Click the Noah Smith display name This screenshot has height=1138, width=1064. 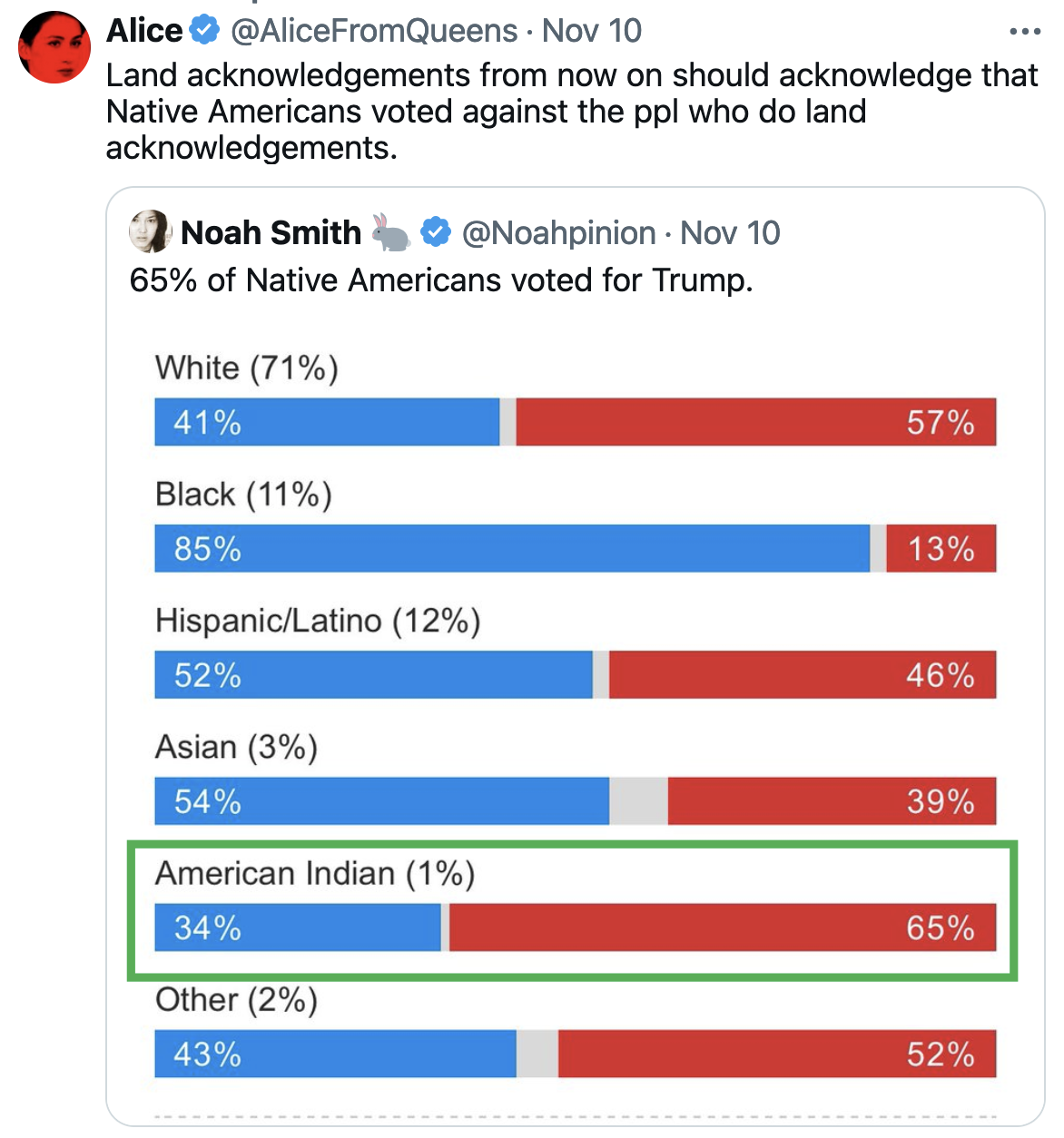point(271,233)
